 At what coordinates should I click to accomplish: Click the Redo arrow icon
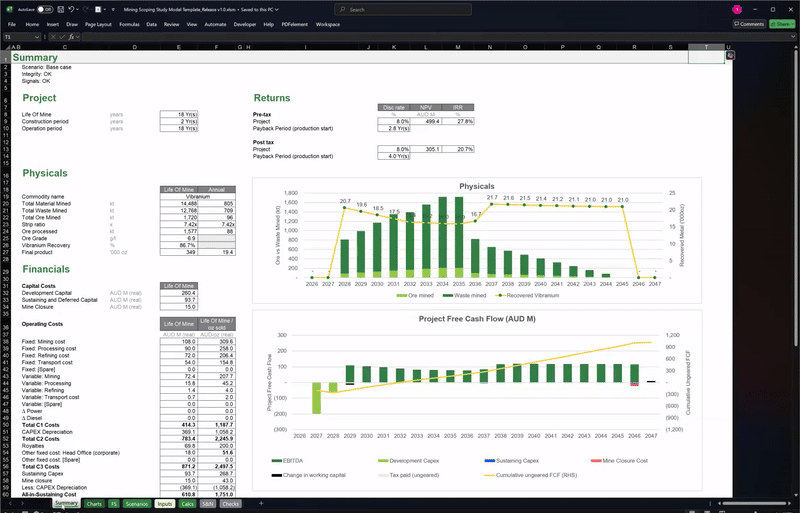pos(85,9)
